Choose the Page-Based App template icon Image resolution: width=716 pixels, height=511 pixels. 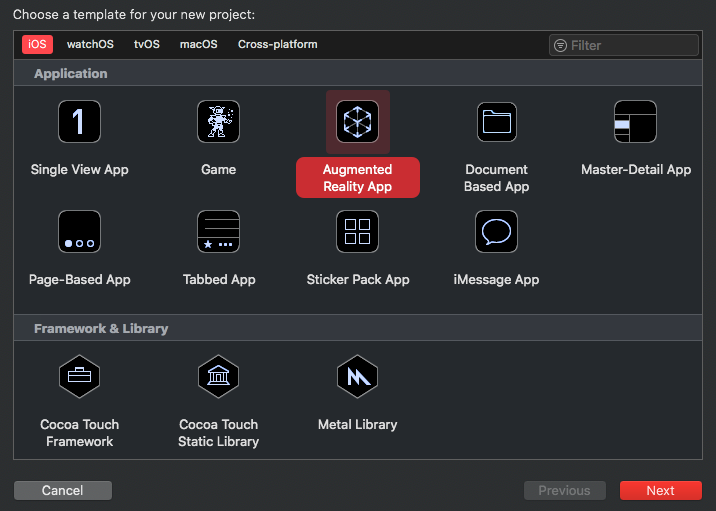[79, 232]
